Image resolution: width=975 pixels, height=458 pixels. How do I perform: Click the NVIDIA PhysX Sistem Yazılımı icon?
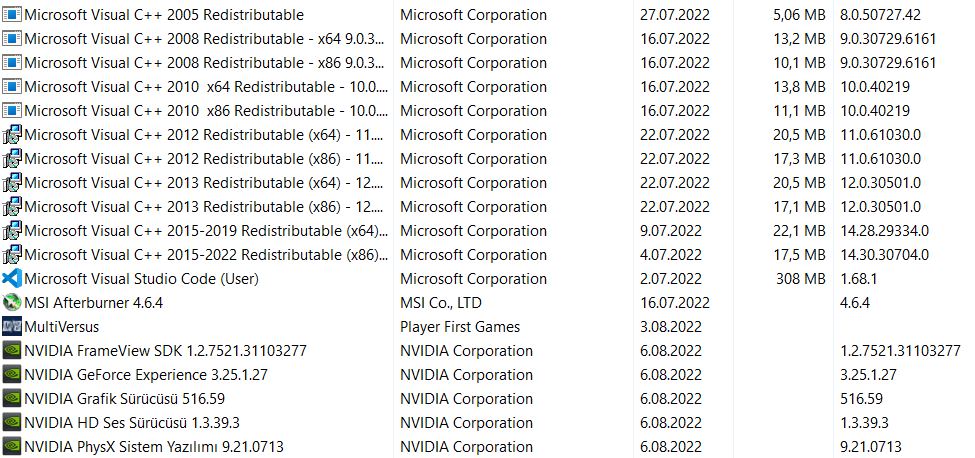tap(12, 447)
